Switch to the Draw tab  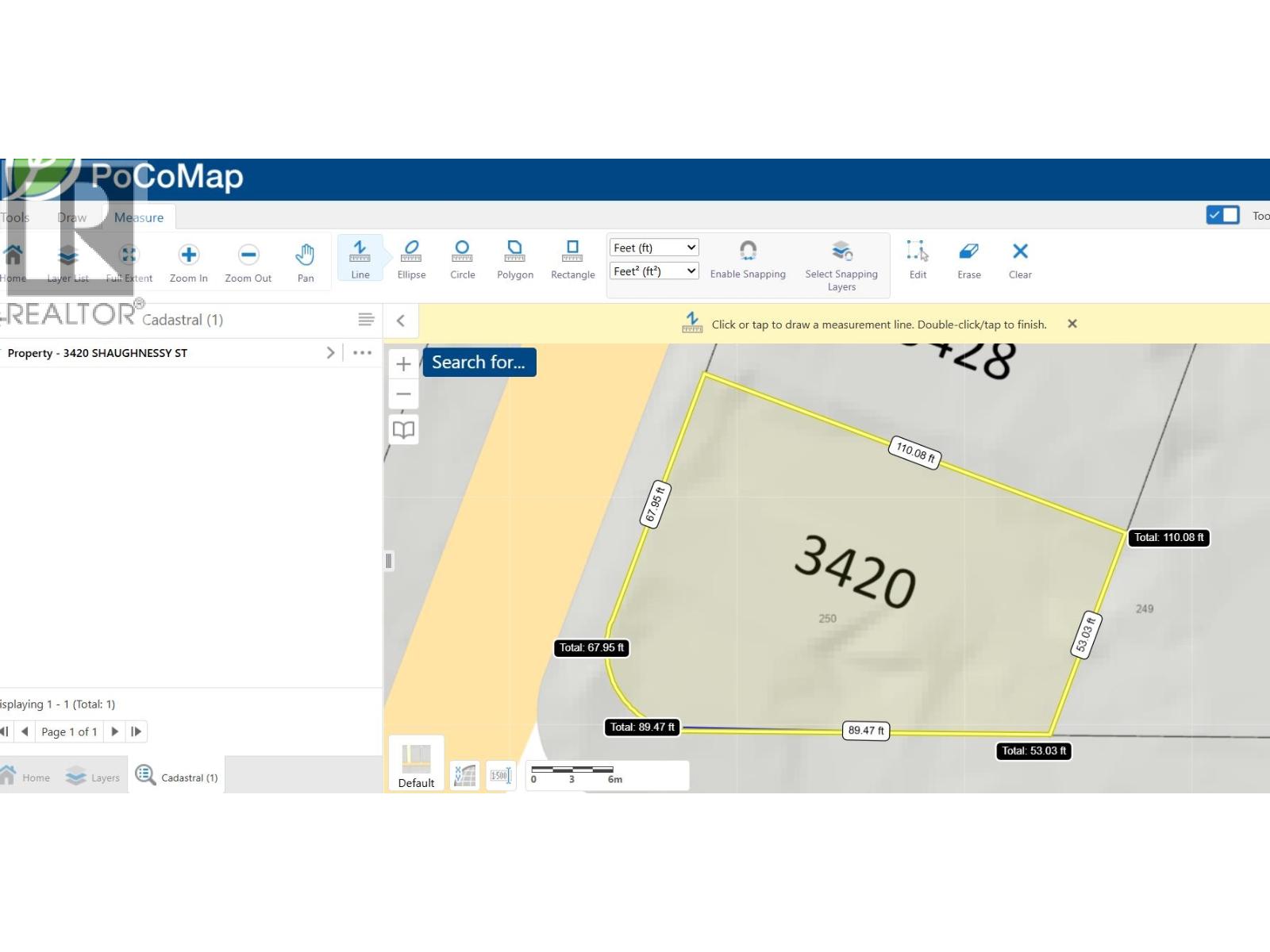(71, 217)
